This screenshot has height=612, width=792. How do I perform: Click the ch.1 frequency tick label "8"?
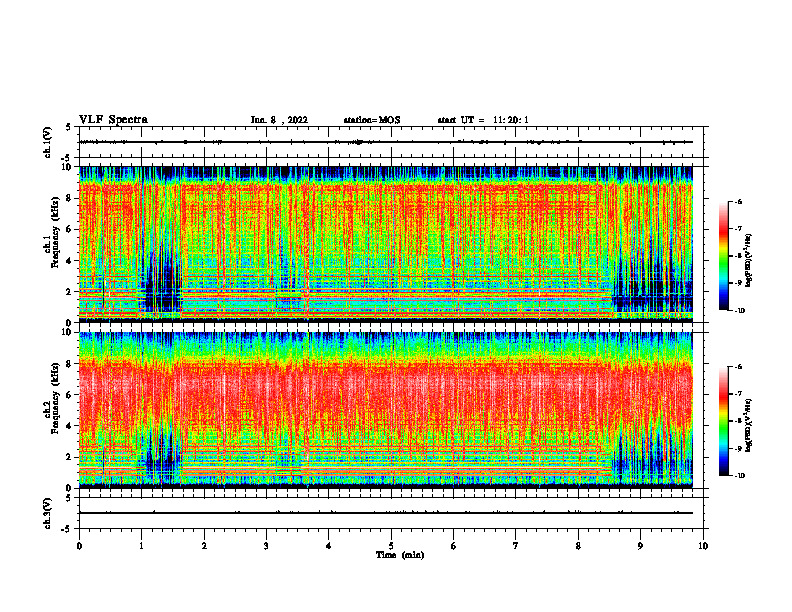pos(70,198)
